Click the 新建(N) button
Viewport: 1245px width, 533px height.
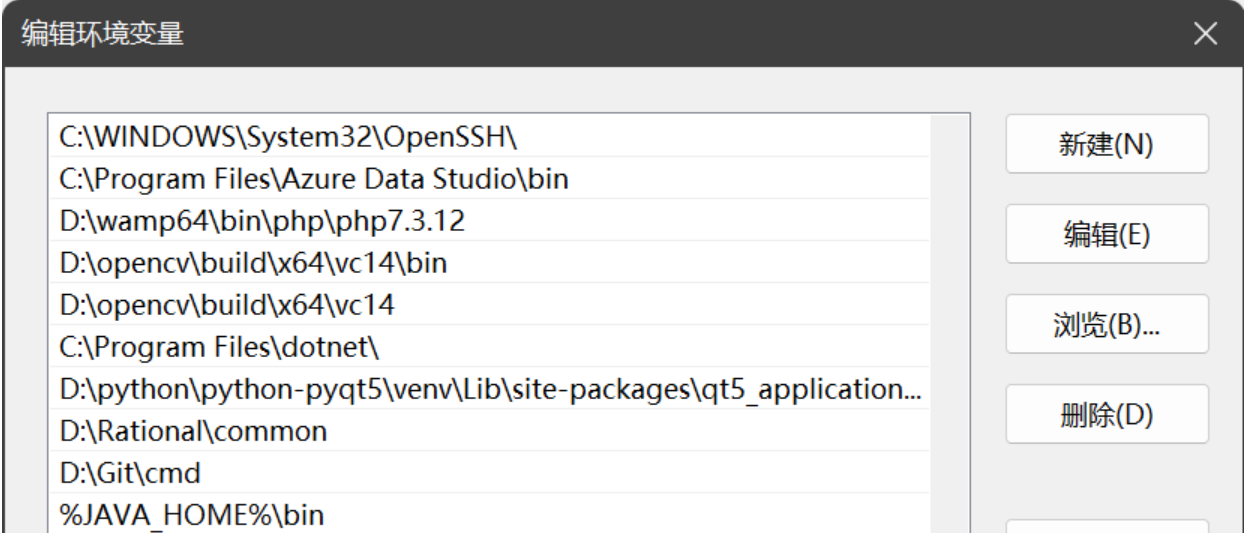click(1106, 145)
